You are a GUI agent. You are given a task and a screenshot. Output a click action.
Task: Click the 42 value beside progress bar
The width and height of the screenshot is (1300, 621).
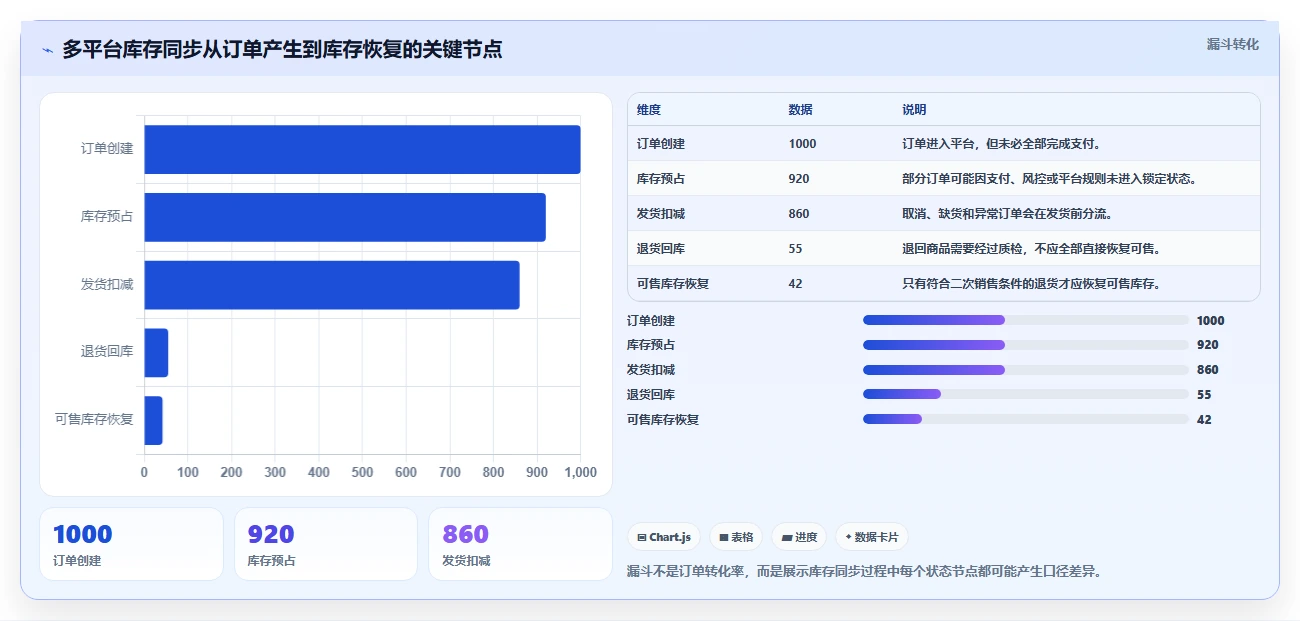coord(1204,420)
